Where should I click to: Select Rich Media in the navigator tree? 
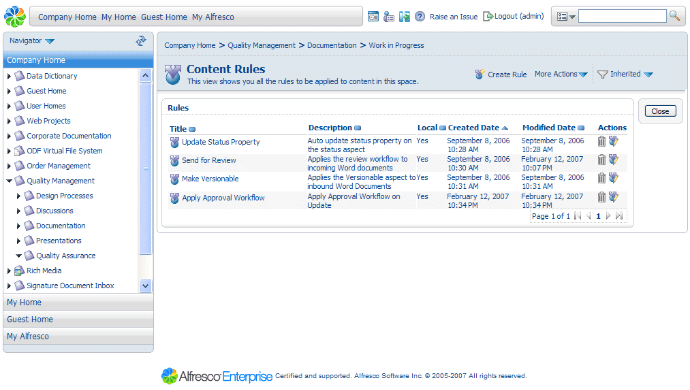point(44,271)
